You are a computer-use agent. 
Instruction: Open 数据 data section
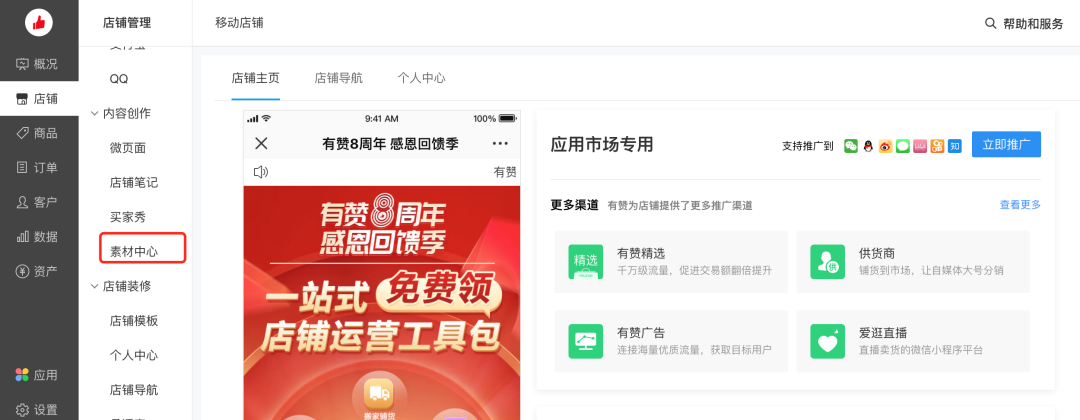tap(39, 236)
